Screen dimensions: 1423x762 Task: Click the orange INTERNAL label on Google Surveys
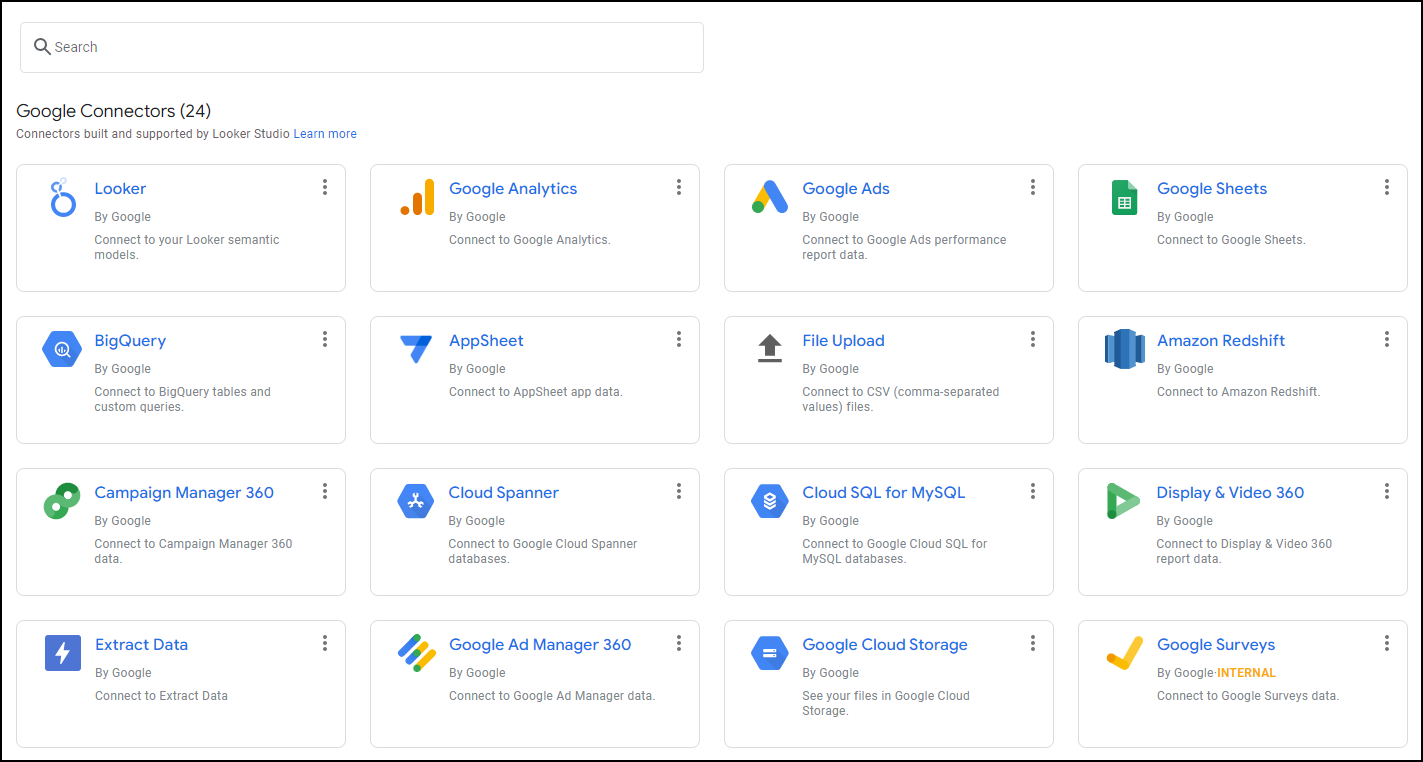1246,673
